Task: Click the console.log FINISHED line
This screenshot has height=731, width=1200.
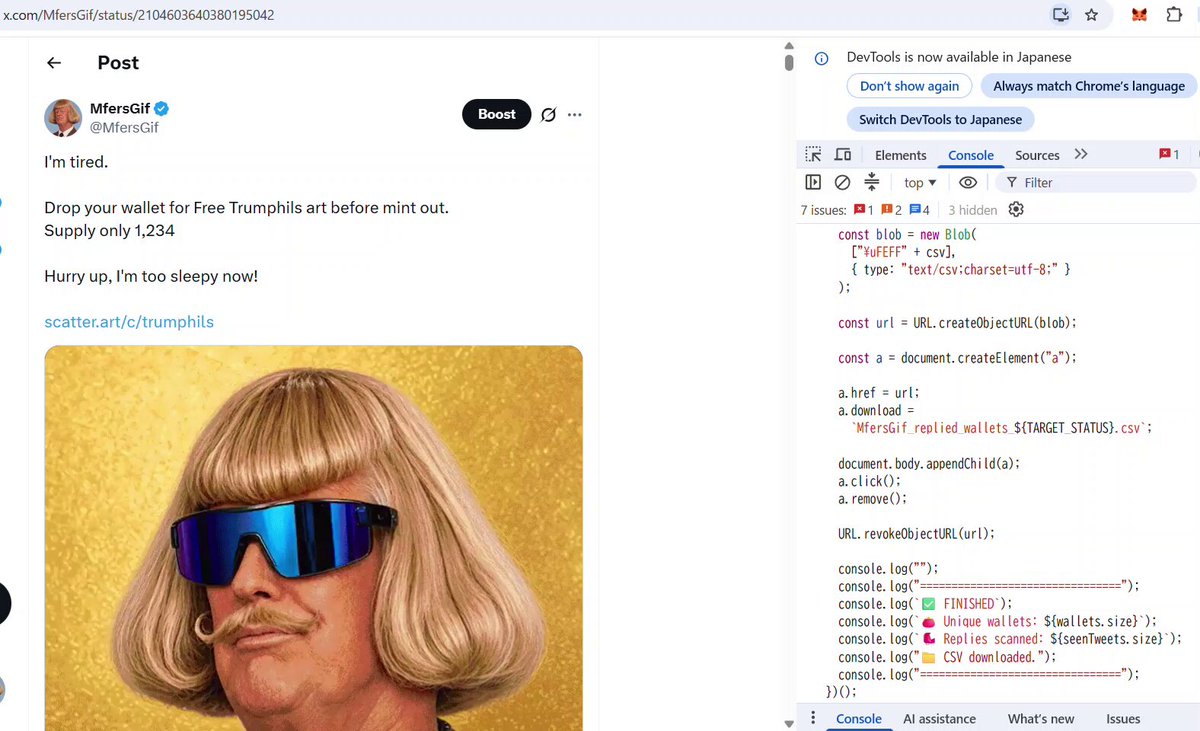Action: 925,603
